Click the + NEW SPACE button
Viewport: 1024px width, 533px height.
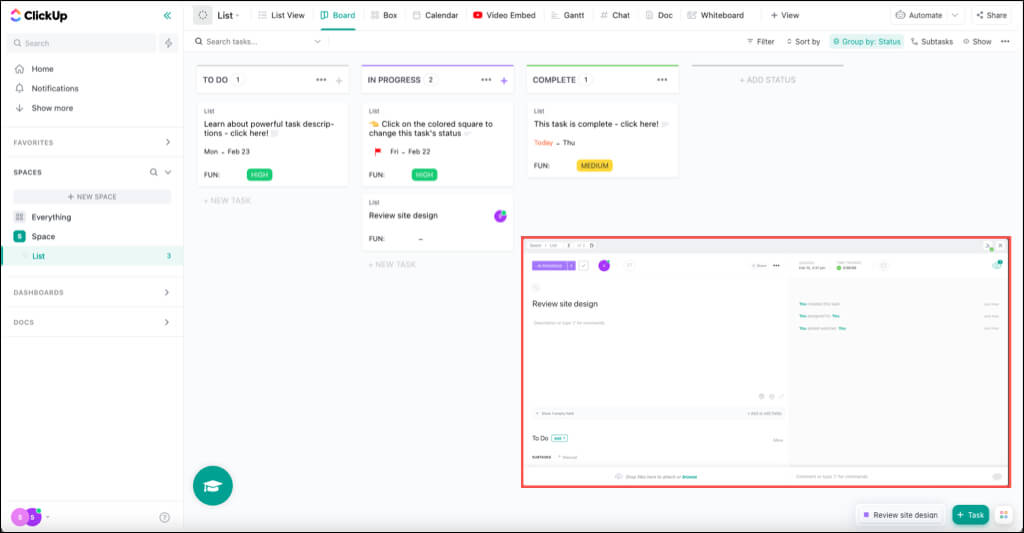[x=92, y=197]
